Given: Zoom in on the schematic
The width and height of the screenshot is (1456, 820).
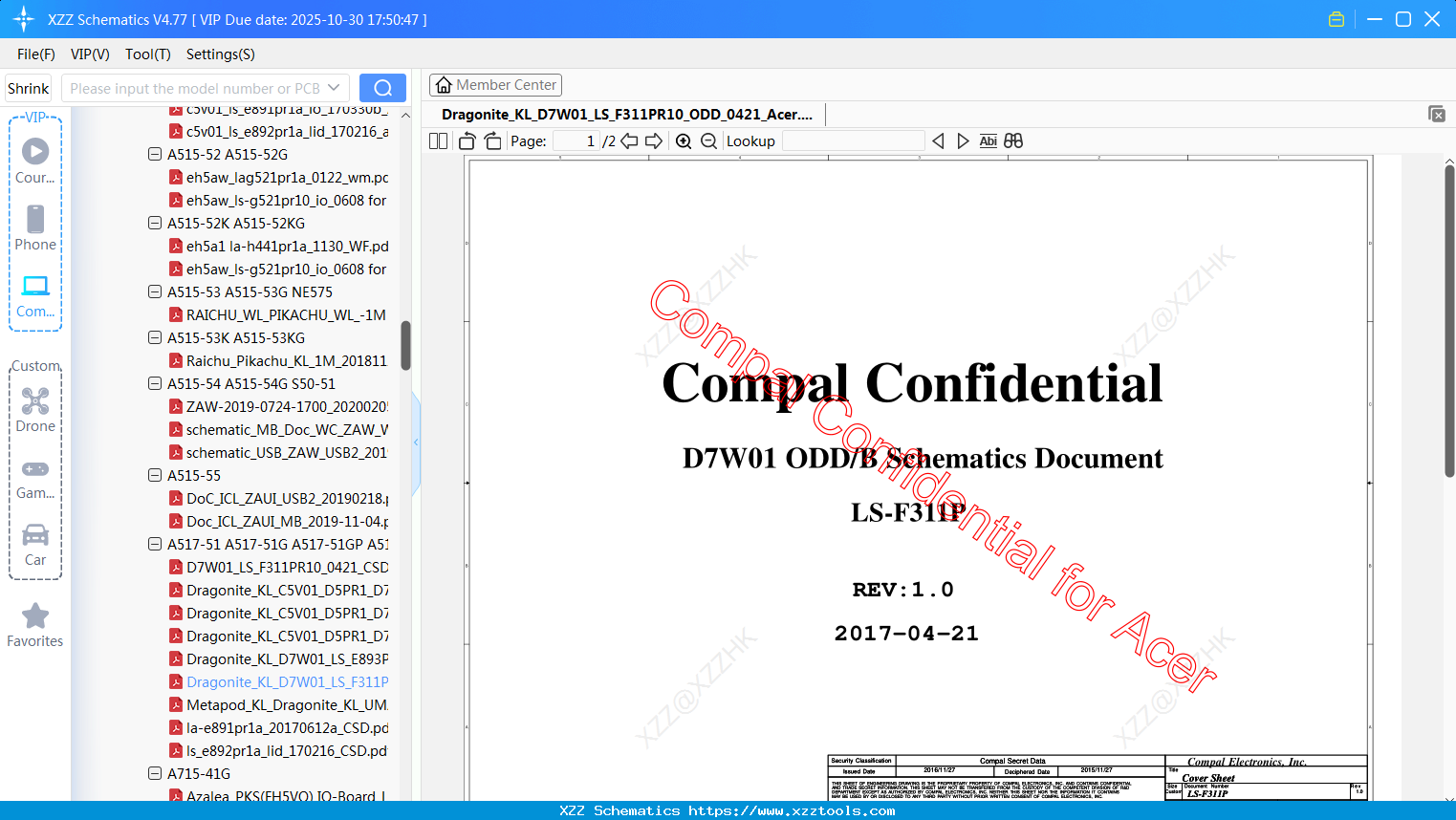Looking at the screenshot, I should click(x=684, y=141).
